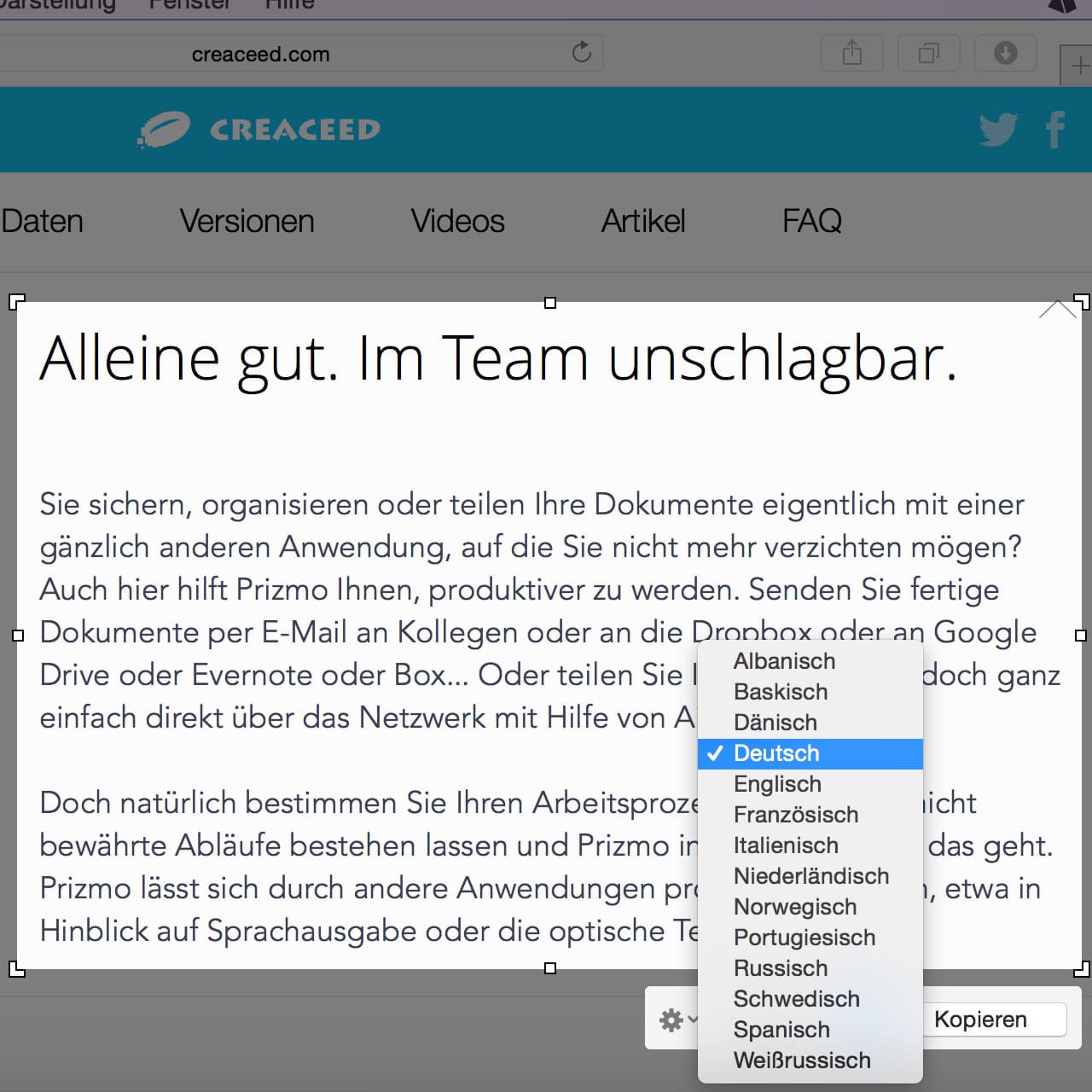The height and width of the screenshot is (1092, 1092).
Task: Select Italienisch language option
Action: click(x=810, y=845)
